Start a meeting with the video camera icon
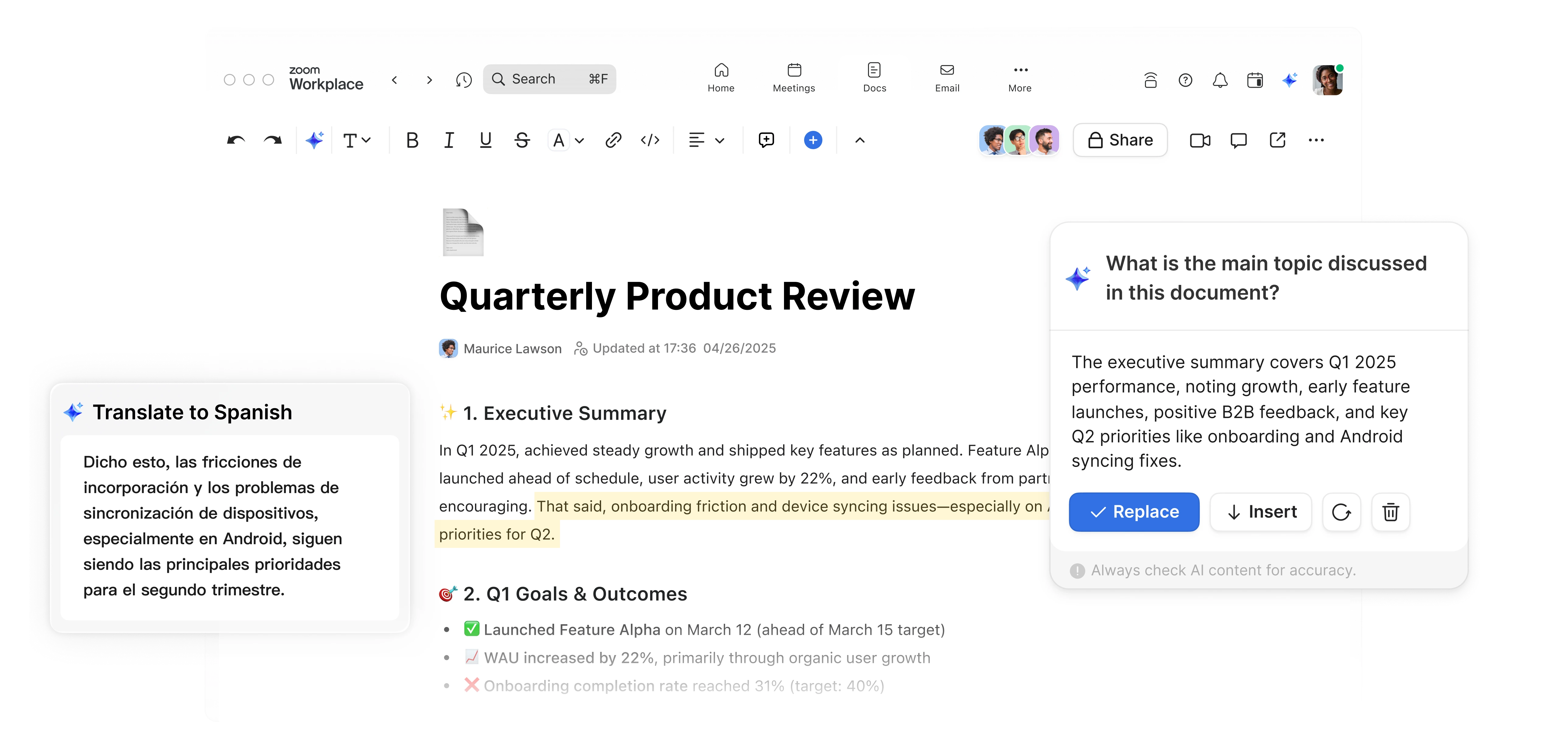 1200,141
